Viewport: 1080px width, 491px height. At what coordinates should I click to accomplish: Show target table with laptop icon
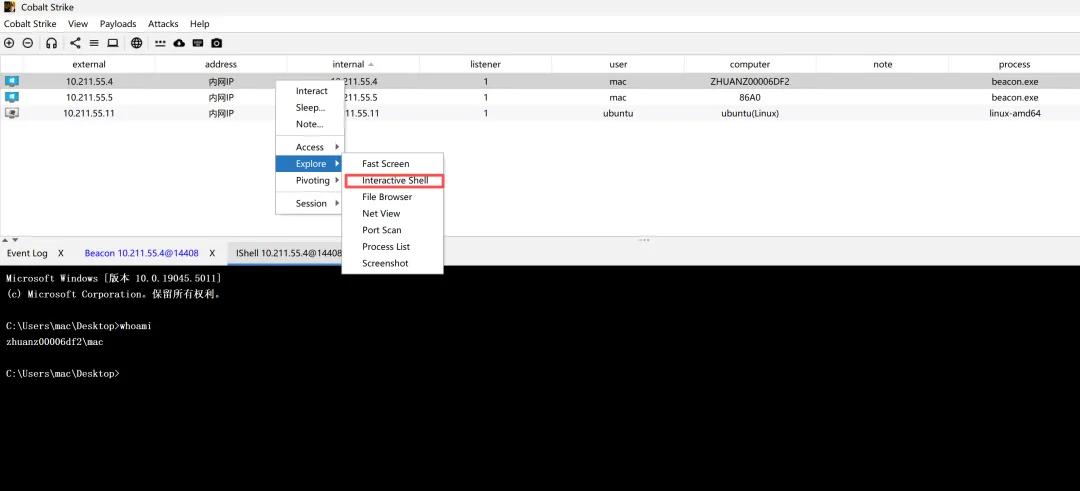click(113, 43)
